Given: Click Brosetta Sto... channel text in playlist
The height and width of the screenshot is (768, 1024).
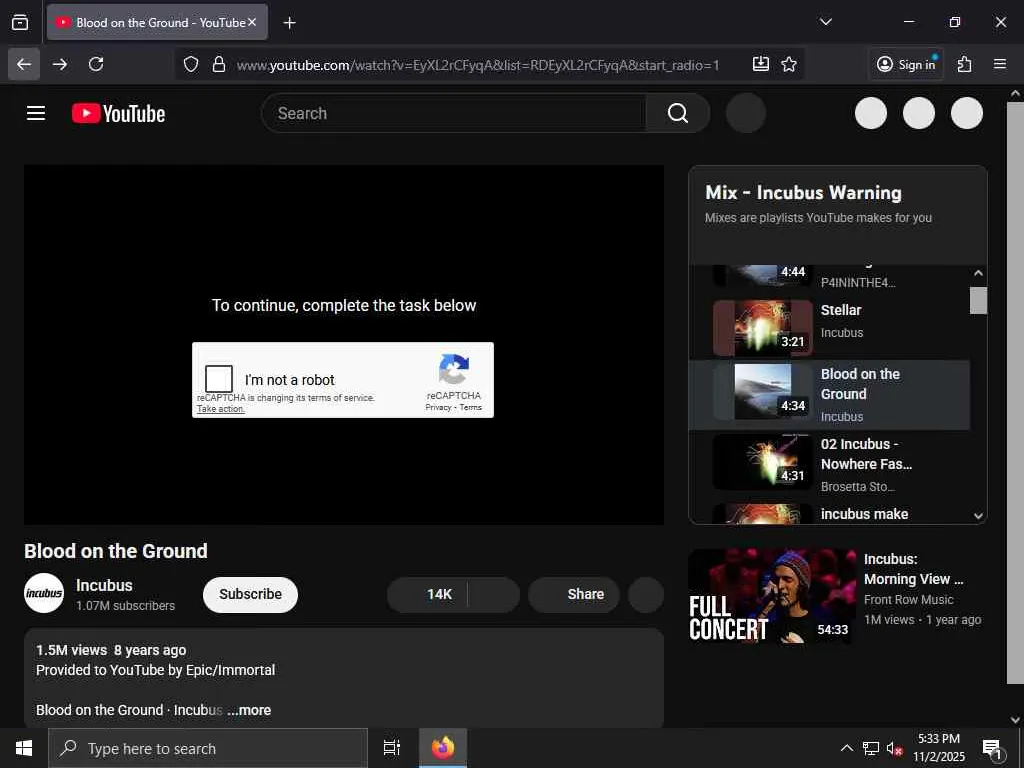Looking at the screenshot, I should (858, 487).
